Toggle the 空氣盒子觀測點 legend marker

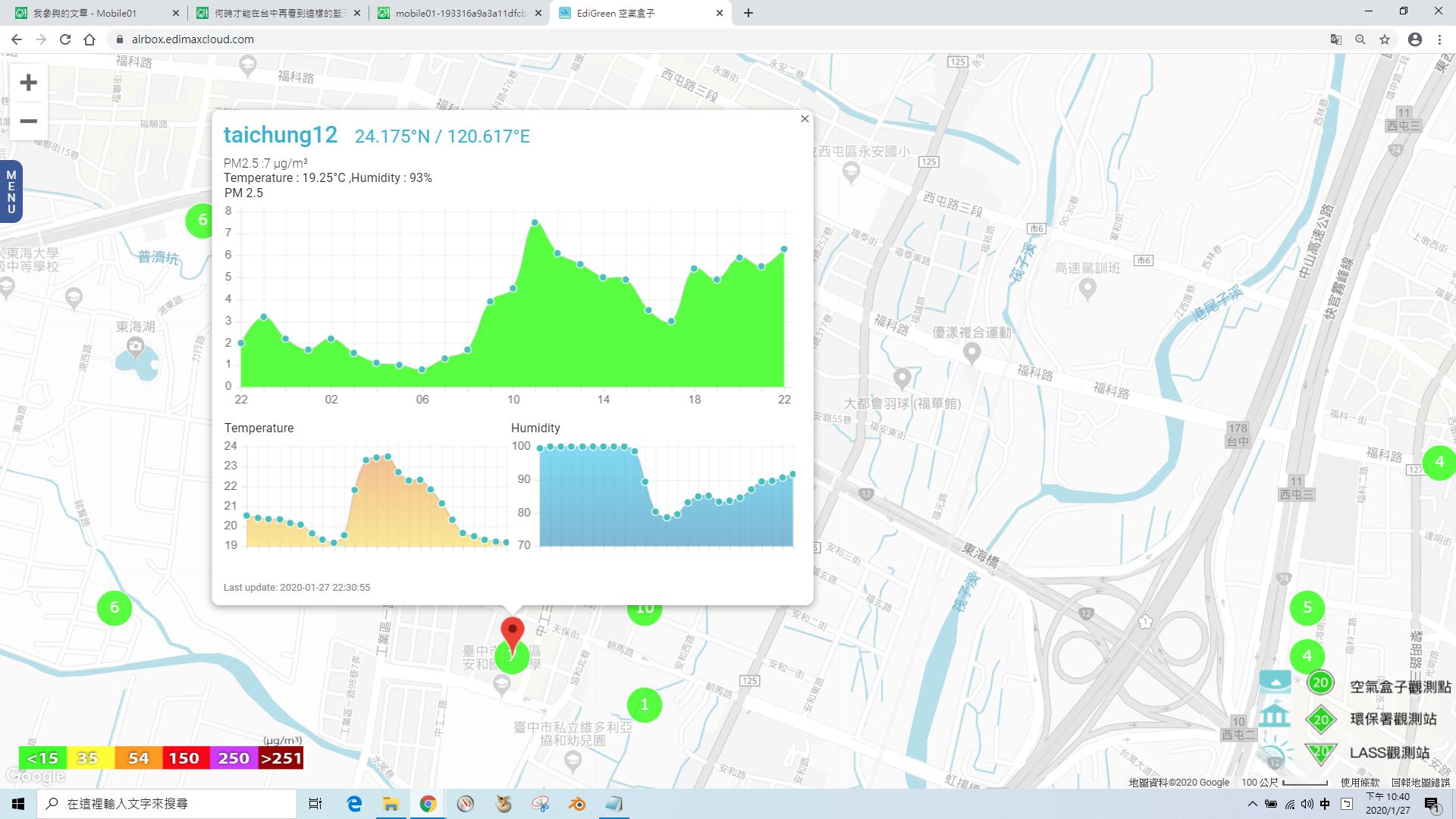pyautogui.click(x=1320, y=682)
